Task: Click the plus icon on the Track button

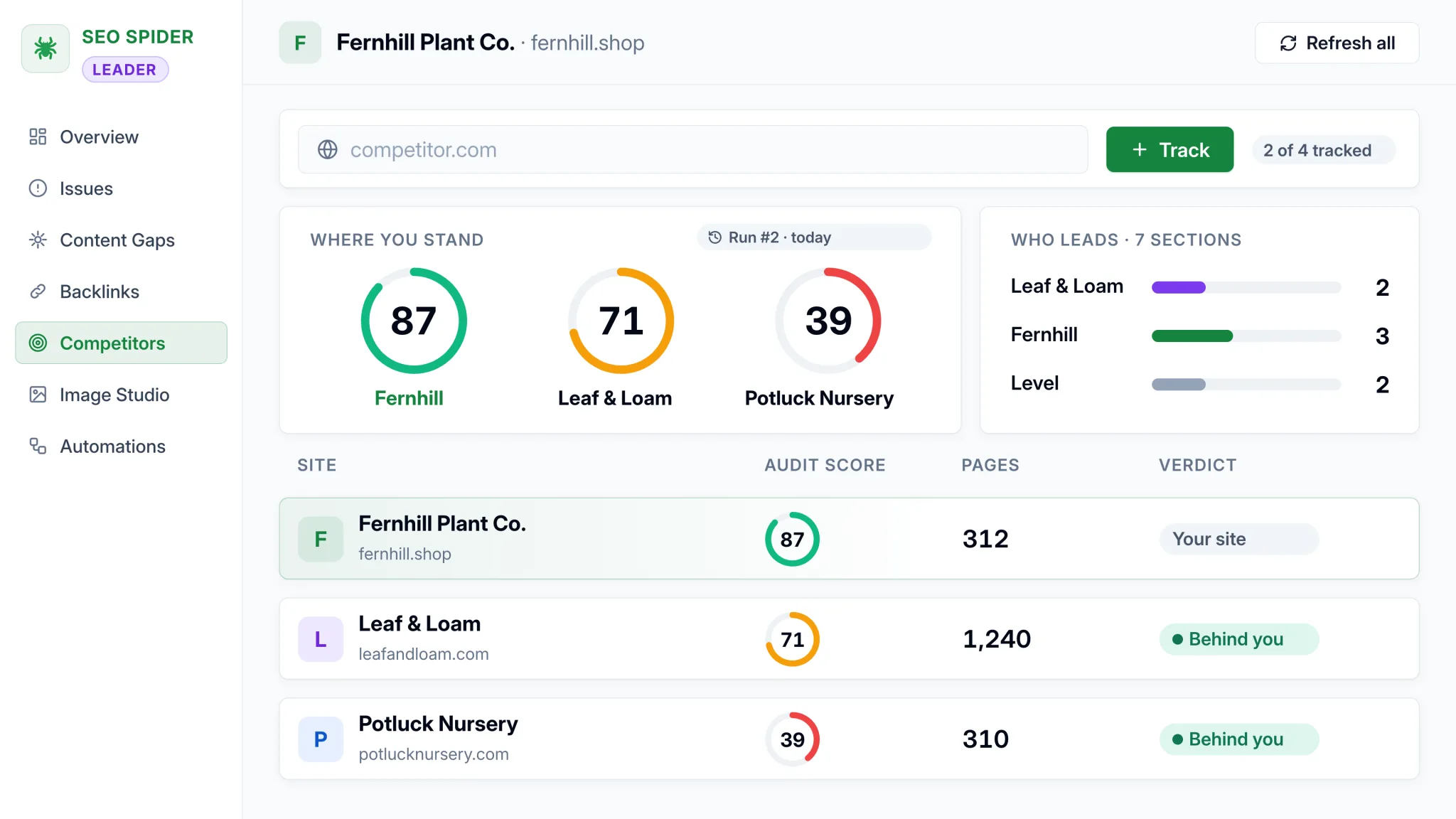Action: click(x=1140, y=149)
